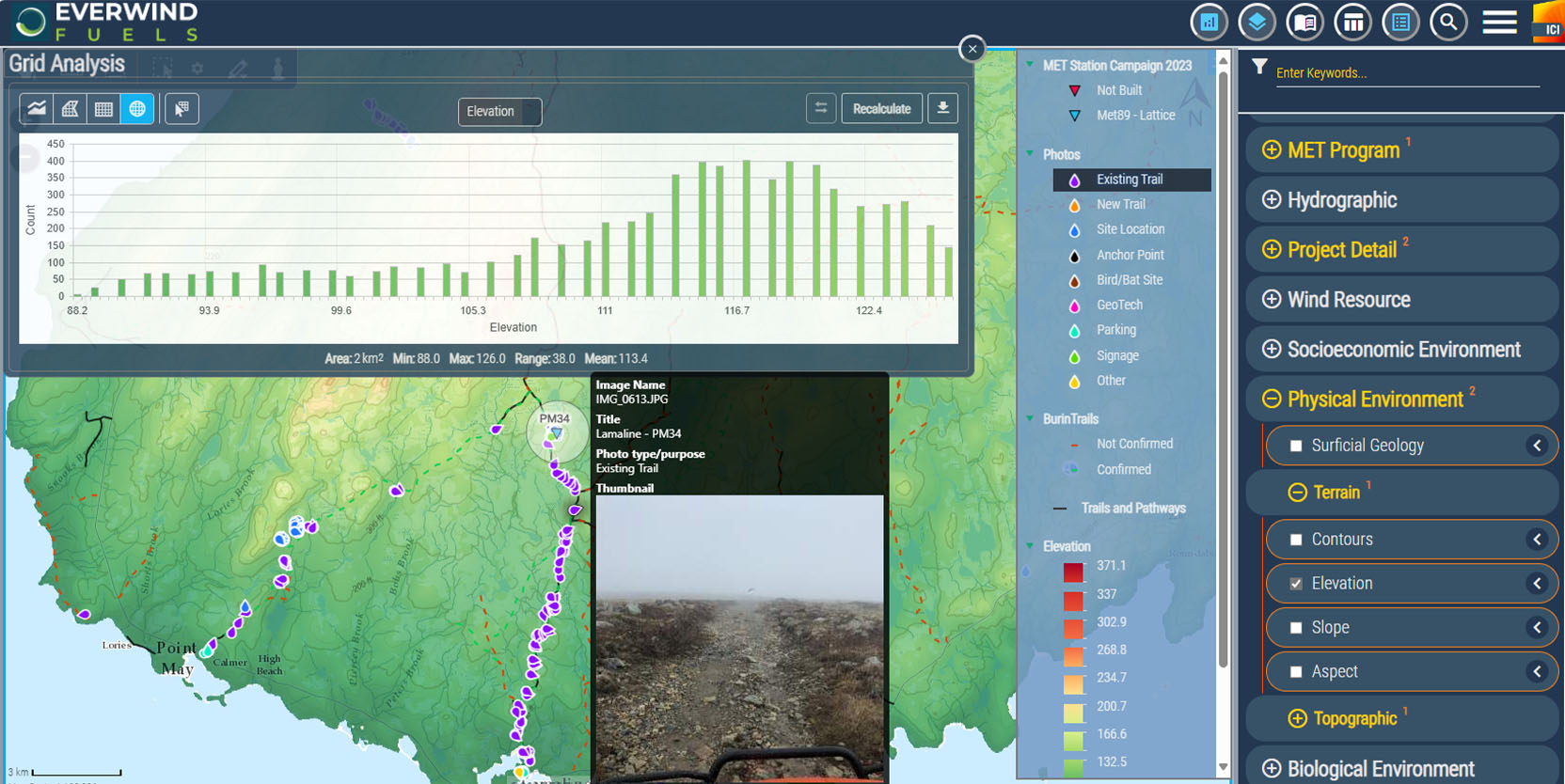Select the globe view icon in Grid Analysis
This screenshot has width=1565, height=784.
[137, 109]
